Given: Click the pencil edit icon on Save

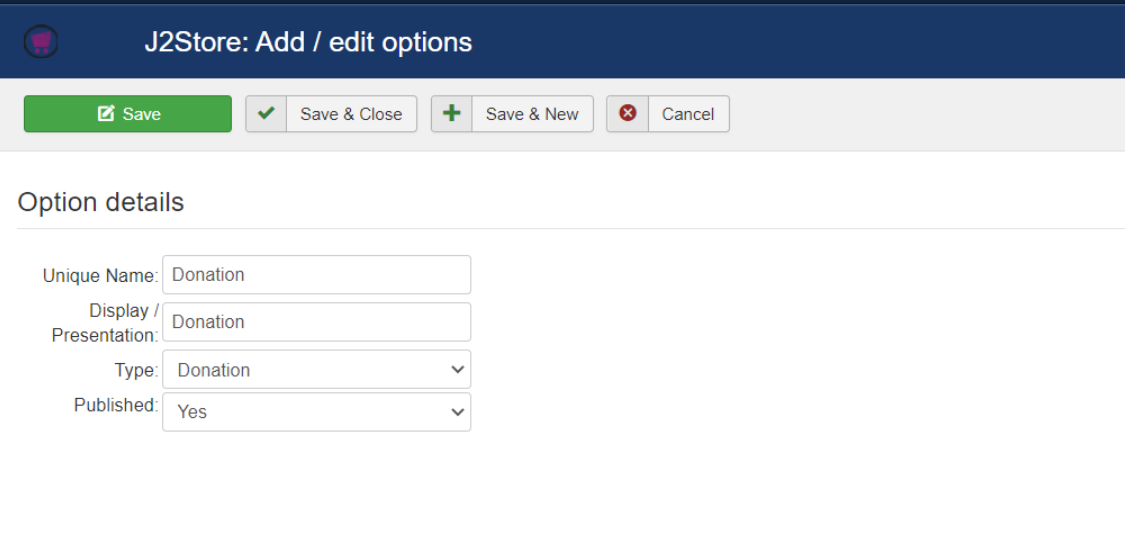Looking at the screenshot, I should (106, 113).
